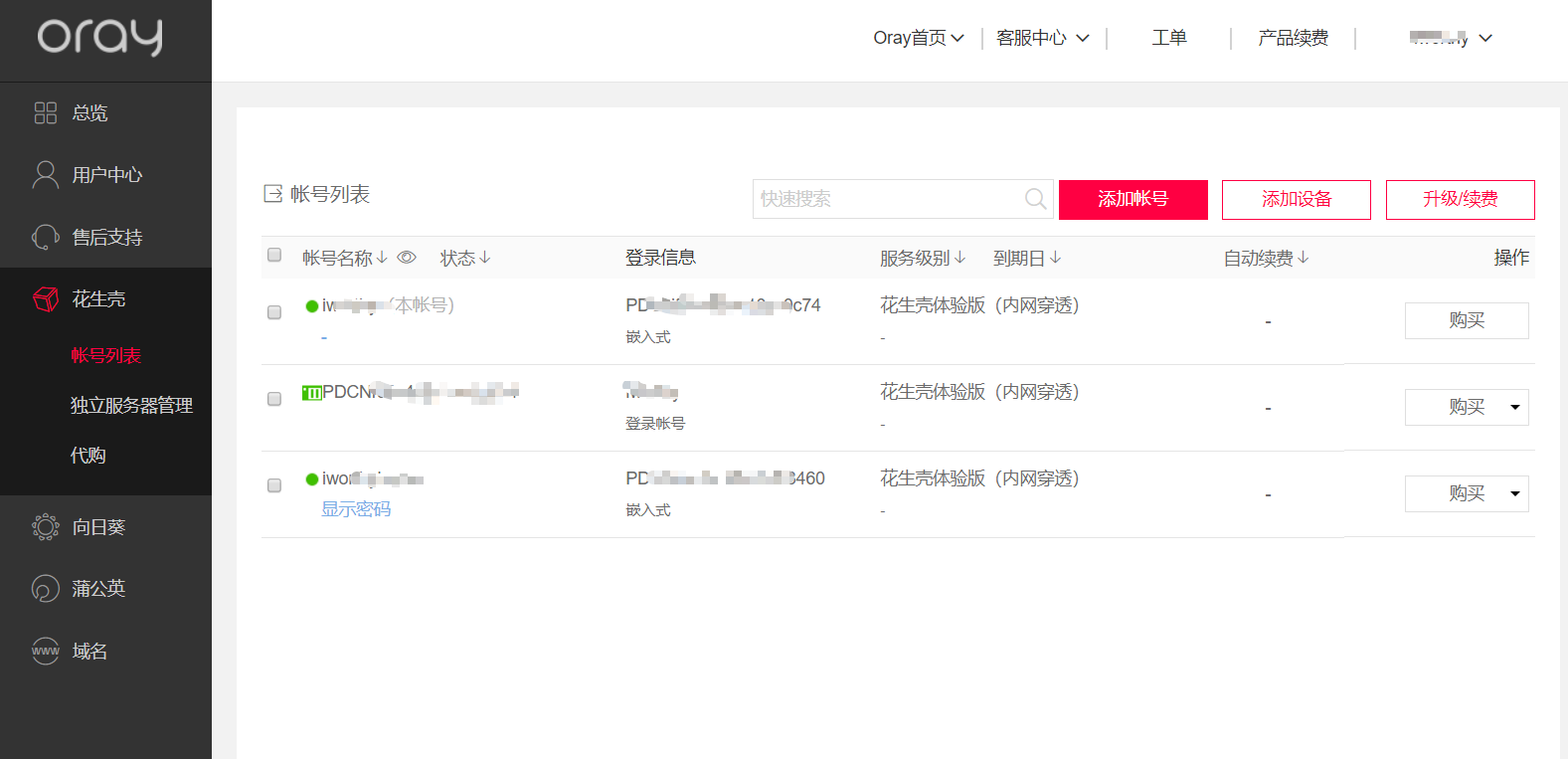Click green status dot of 本帐号 row

tap(312, 306)
